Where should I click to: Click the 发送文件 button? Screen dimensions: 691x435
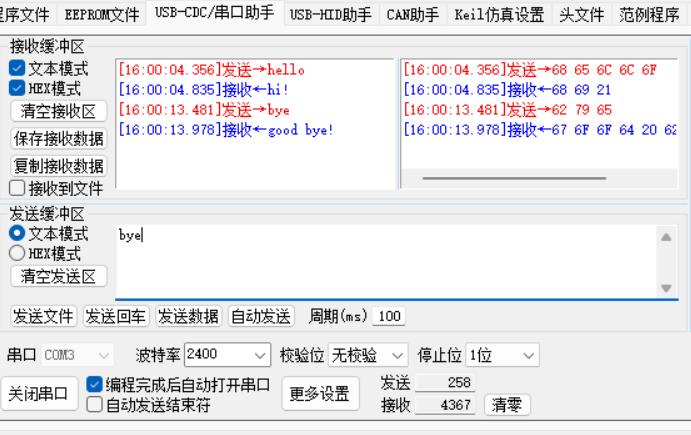43,316
